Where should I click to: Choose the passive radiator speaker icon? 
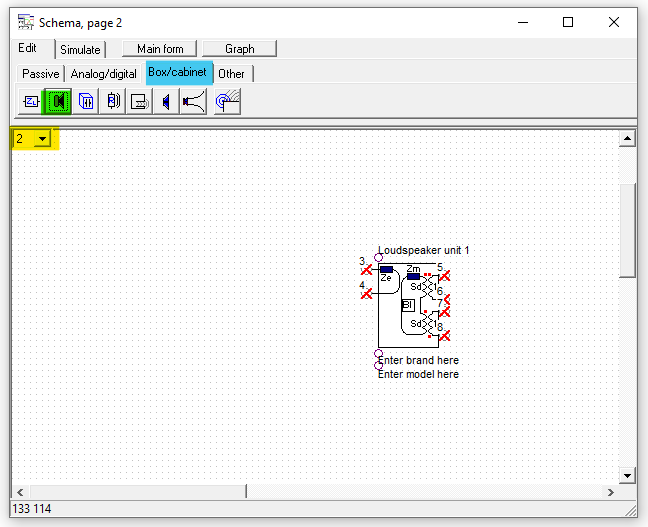pos(113,101)
